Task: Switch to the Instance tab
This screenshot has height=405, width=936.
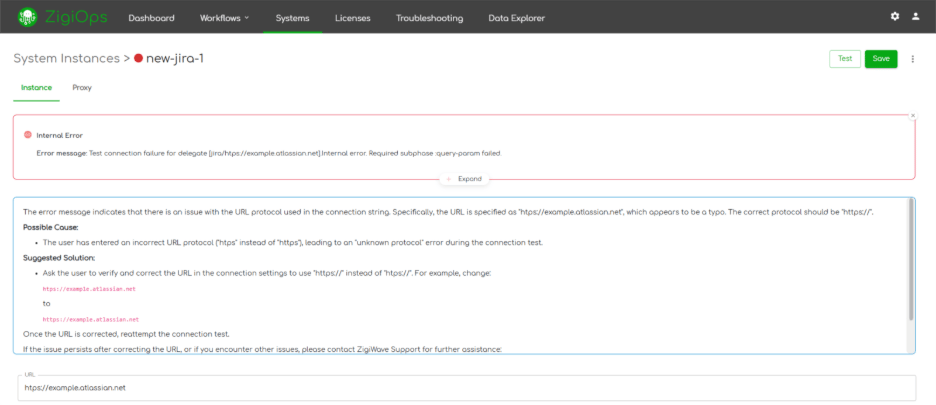Action: tap(36, 88)
